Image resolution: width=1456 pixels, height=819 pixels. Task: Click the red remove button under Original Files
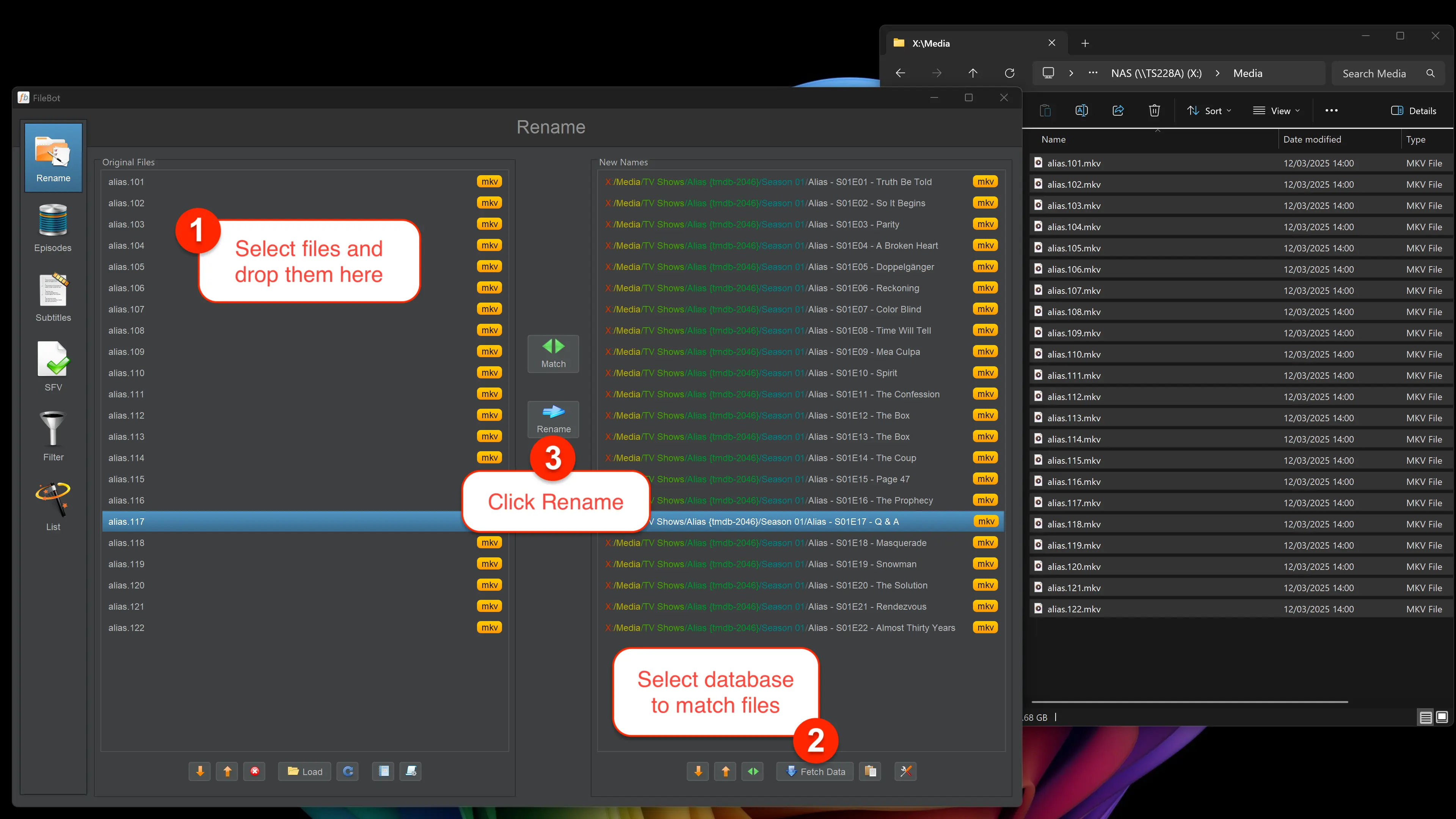[x=255, y=771]
